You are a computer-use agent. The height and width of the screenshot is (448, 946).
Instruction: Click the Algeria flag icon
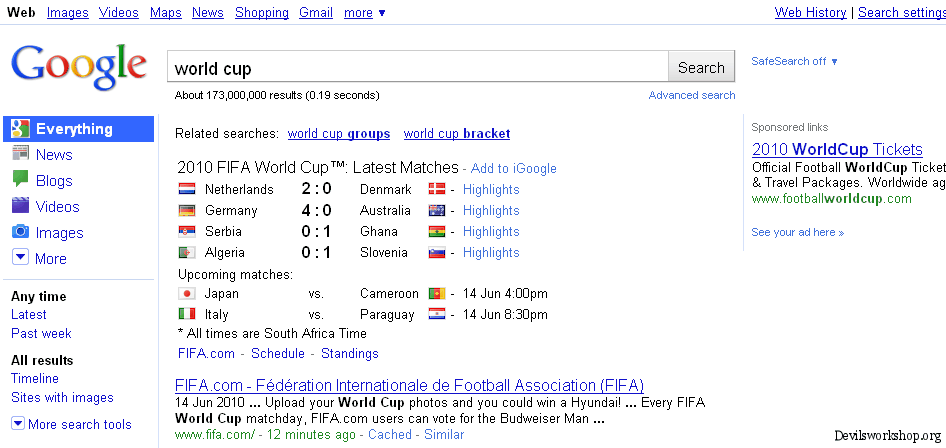coord(187,253)
